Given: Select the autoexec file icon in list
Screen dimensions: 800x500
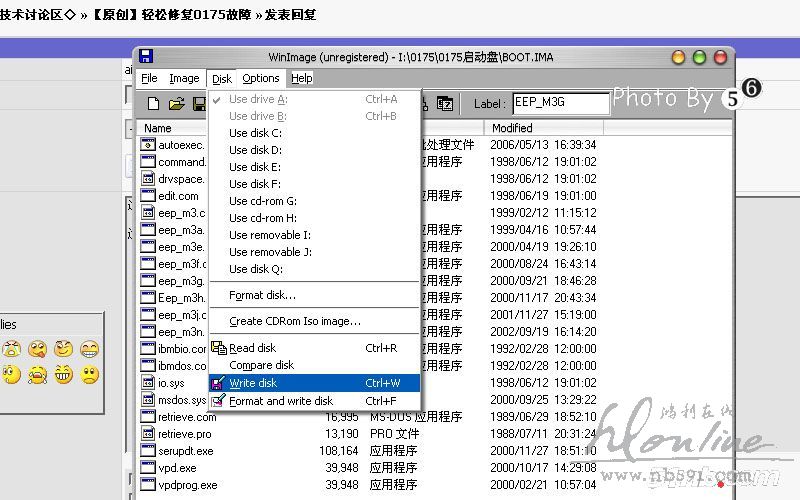Looking at the screenshot, I should click(x=148, y=145).
